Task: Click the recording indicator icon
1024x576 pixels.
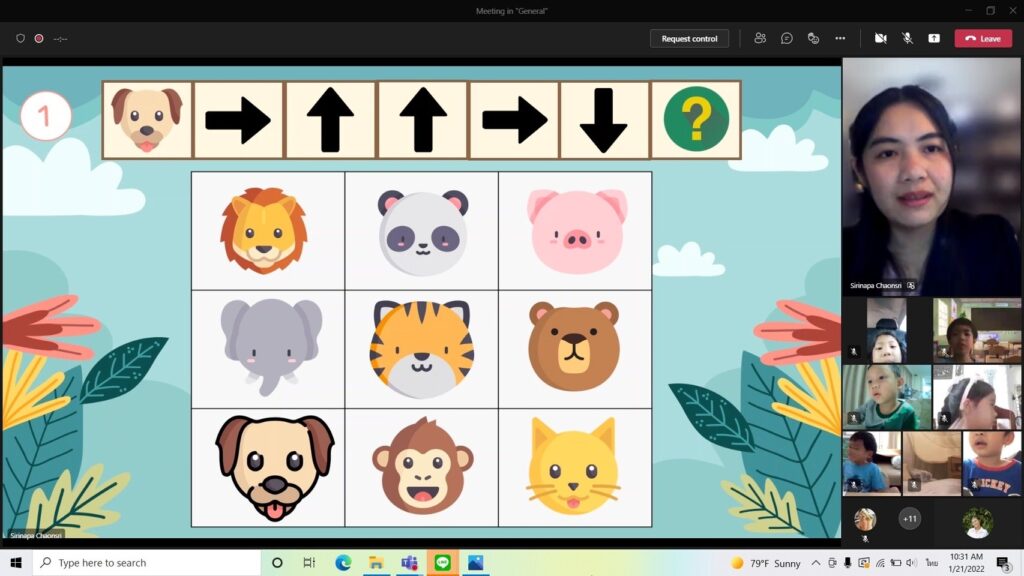Action: pos(39,38)
